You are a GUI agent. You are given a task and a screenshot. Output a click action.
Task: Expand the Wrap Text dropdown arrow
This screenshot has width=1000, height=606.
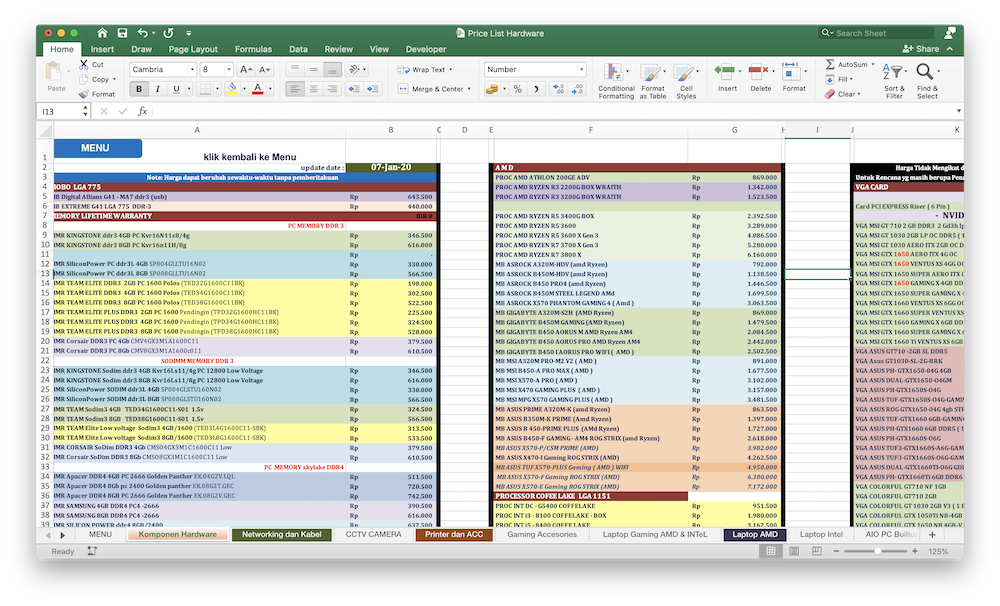(450, 70)
